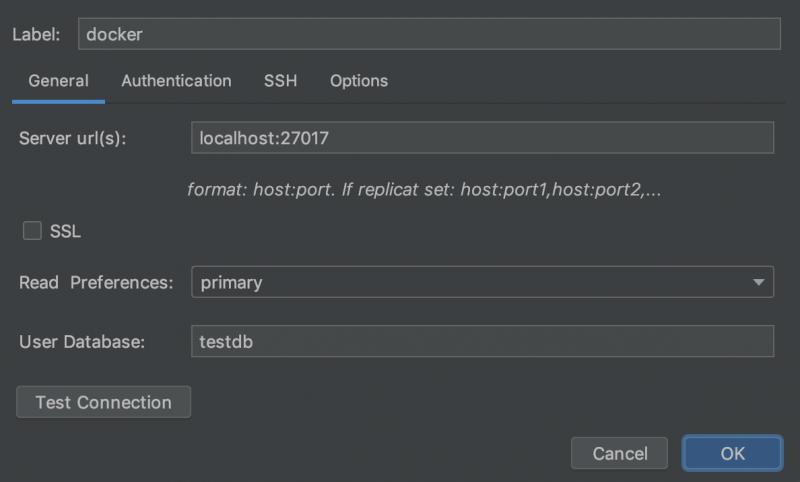The image size is (800, 482).
Task: Click the 'Read Preferences:' label text
Action: (x=96, y=283)
